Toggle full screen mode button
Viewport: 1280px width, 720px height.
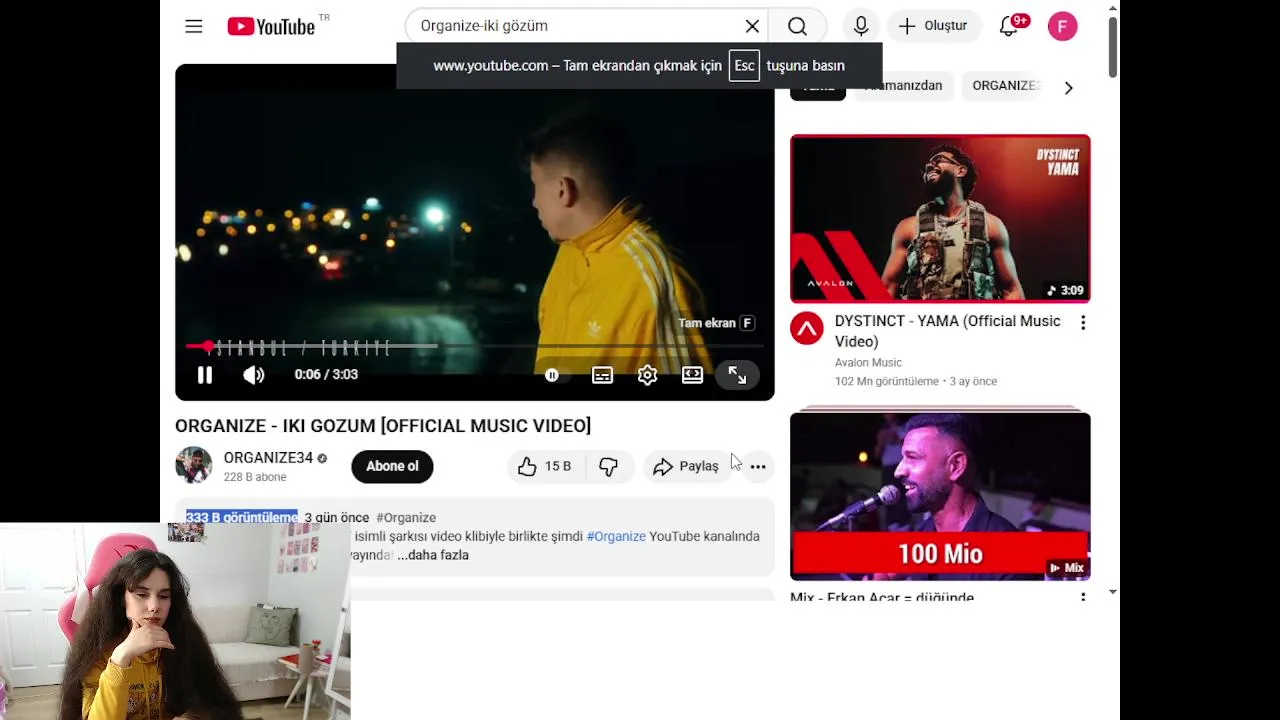[x=737, y=375]
